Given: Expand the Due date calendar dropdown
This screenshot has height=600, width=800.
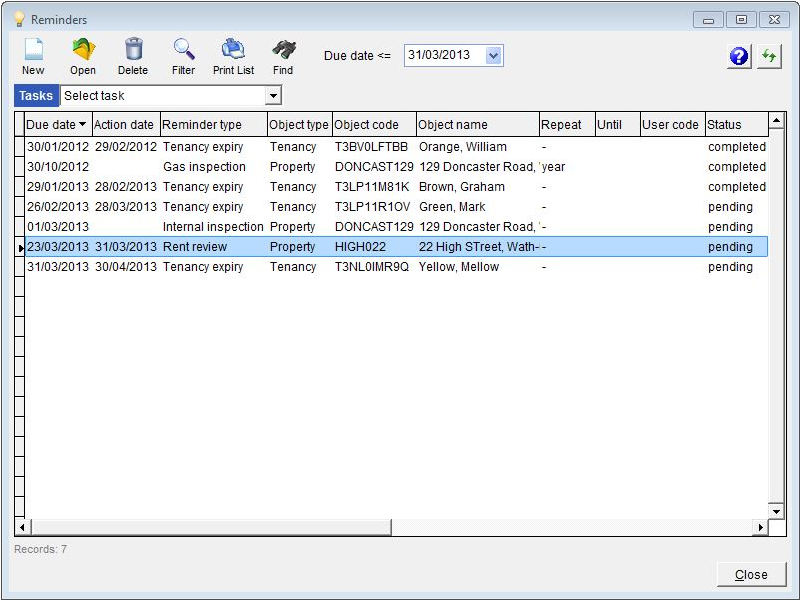Looking at the screenshot, I should pos(493,55).
